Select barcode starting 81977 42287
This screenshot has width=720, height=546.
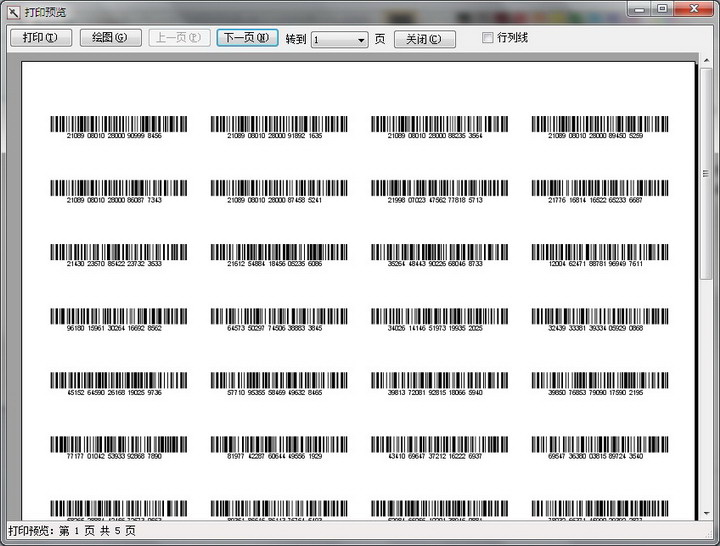279,448
